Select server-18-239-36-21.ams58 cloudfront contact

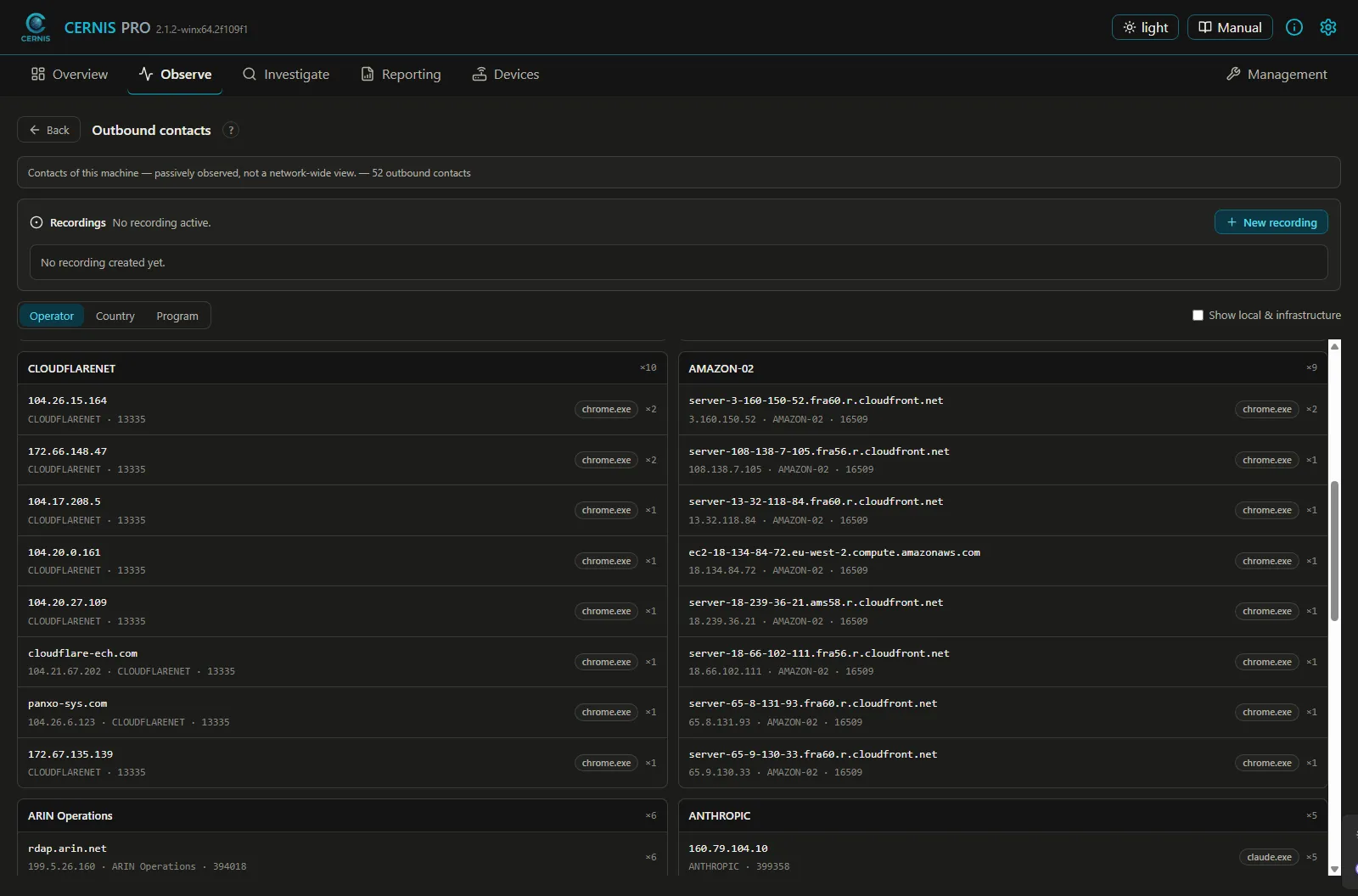(x=1003, y=612)
